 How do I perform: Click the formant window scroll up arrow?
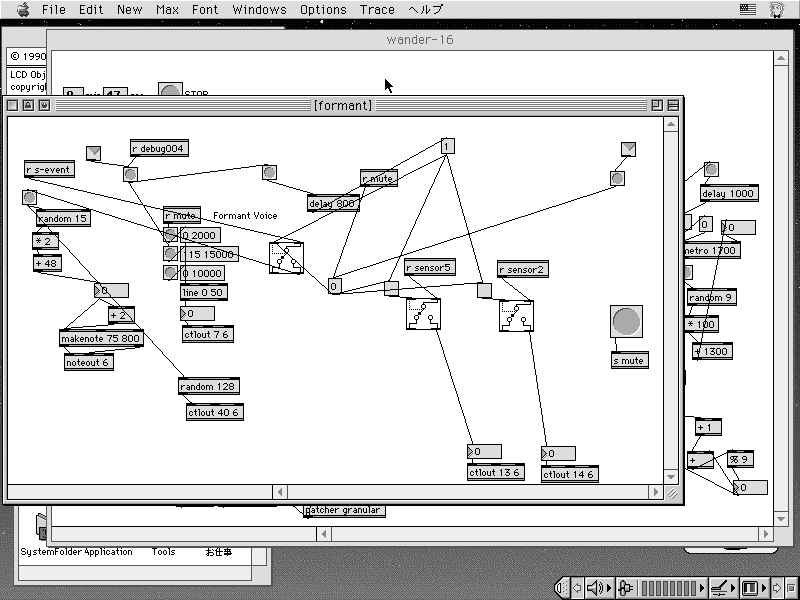(x=671, y=124)
